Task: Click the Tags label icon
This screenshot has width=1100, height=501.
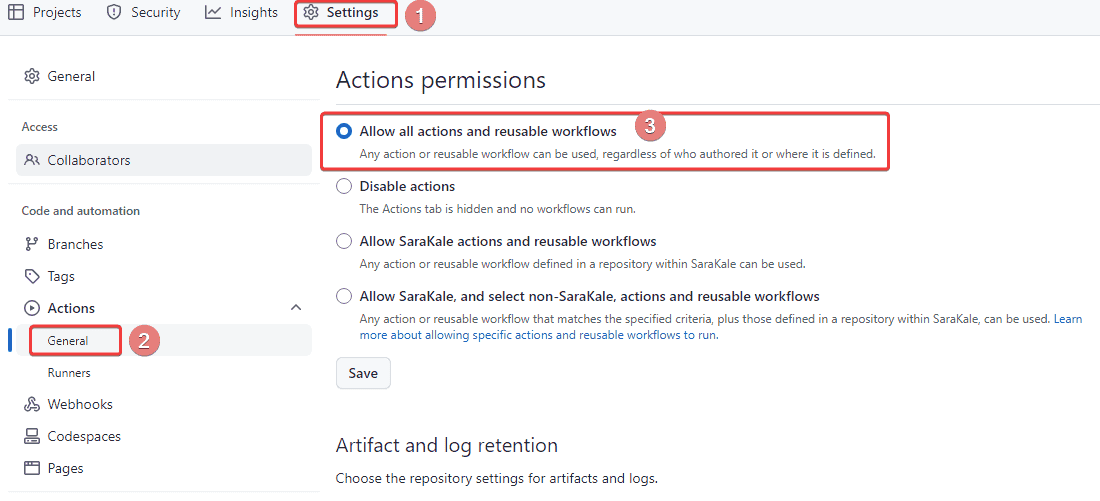Action: (32, 276)
